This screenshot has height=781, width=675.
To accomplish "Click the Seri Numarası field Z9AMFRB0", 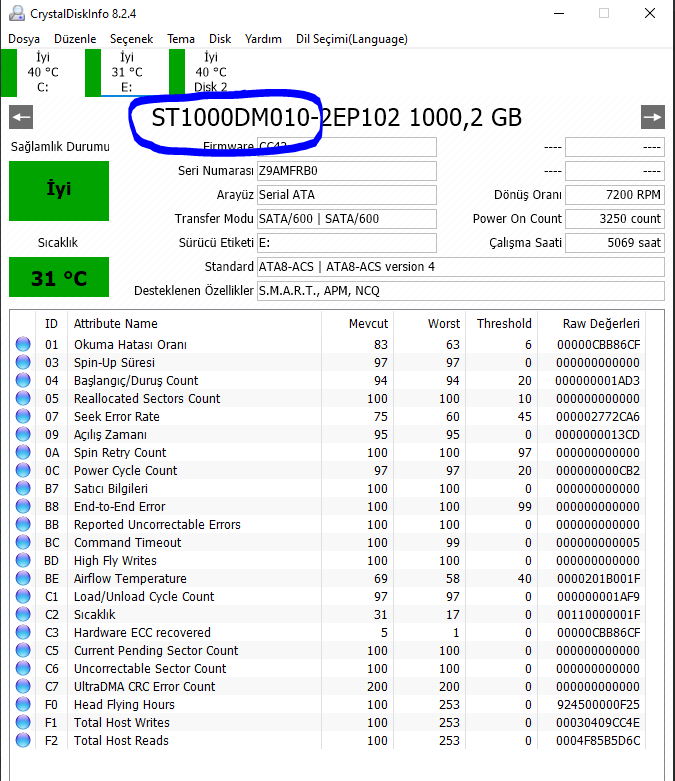I will coord(347,171).
